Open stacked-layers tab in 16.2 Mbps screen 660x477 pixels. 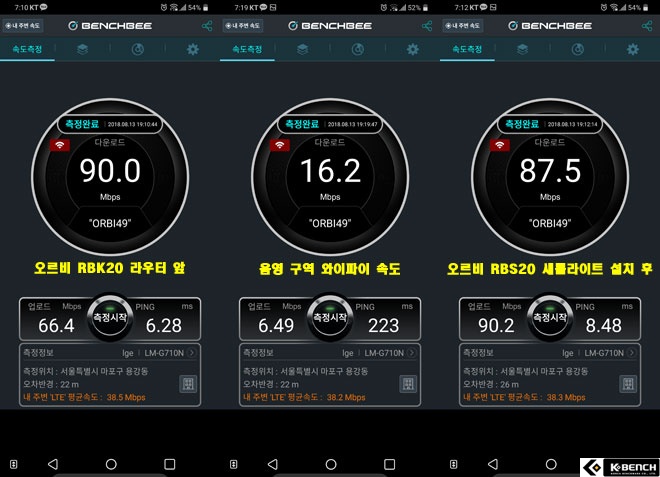pyautogui.click(x=303, y=49)
